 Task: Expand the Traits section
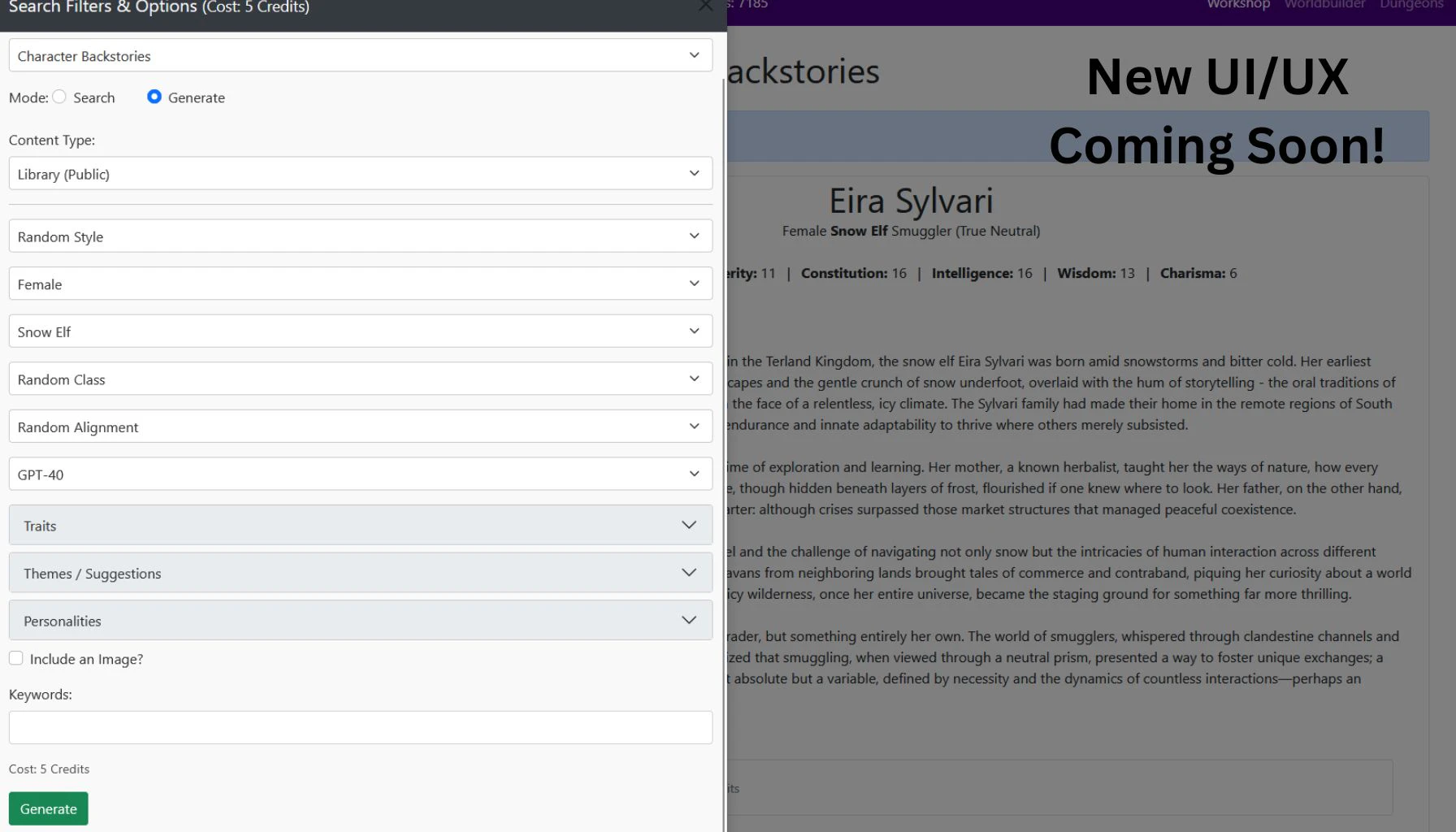360,526
